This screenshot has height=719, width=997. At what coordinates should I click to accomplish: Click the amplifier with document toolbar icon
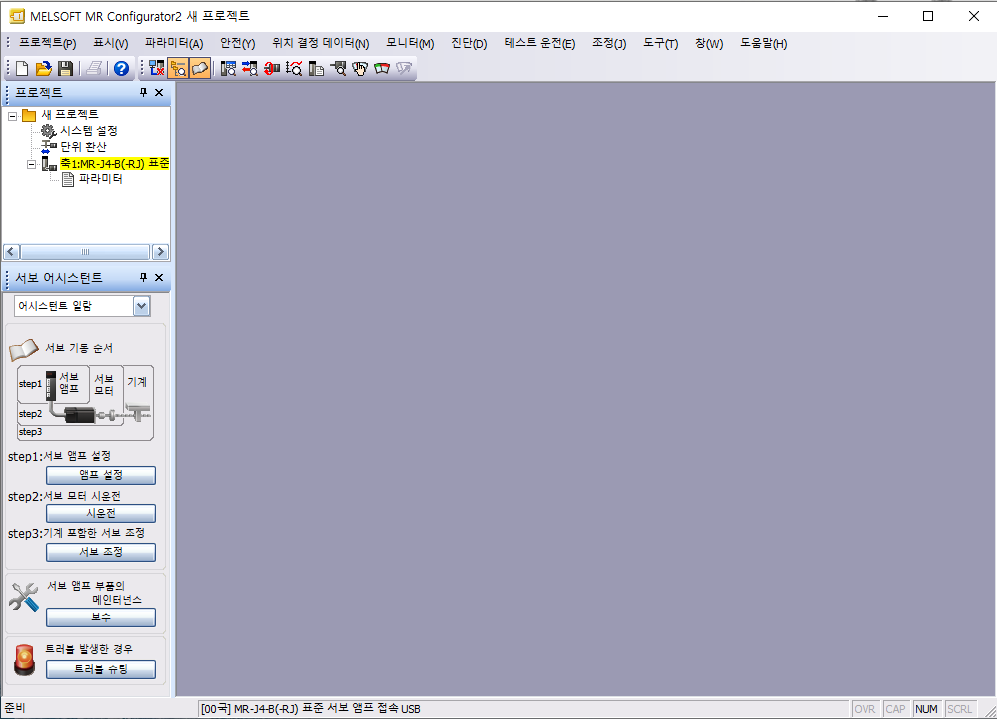pyautogui.click(x=316, y=68)
